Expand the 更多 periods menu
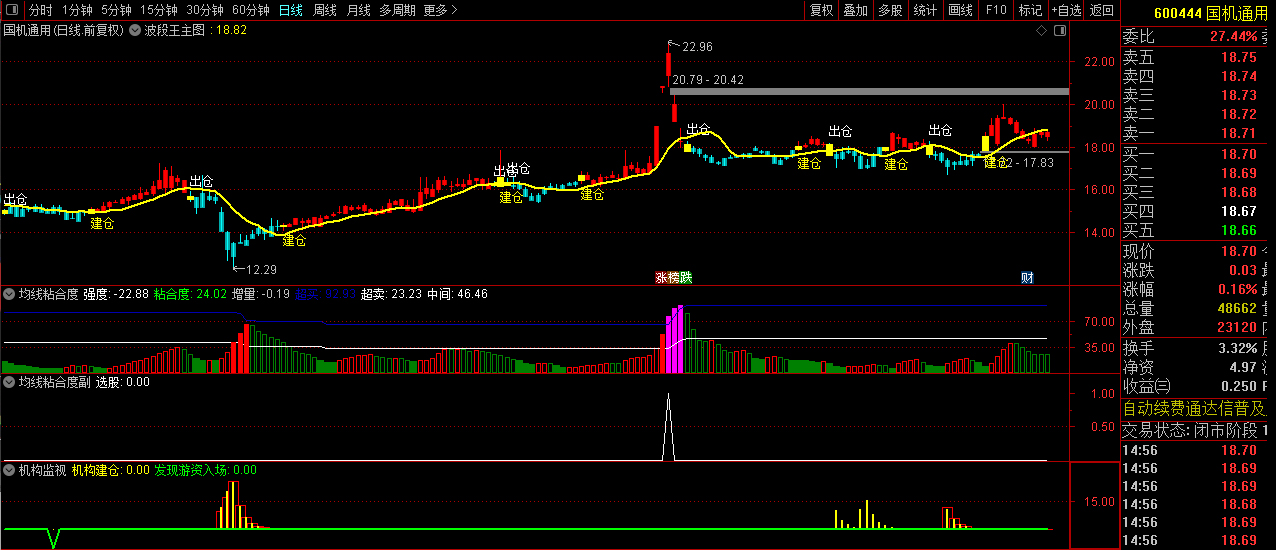This screenshot has width=1276, height=550. 440,10
